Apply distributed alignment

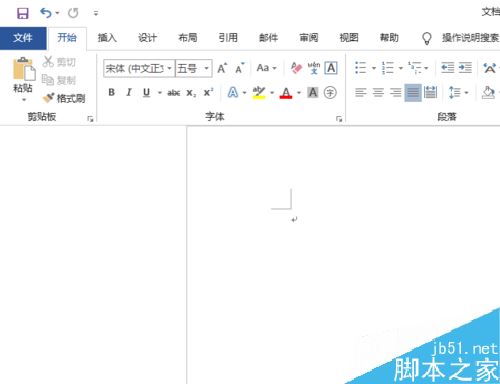pos(430,92)
